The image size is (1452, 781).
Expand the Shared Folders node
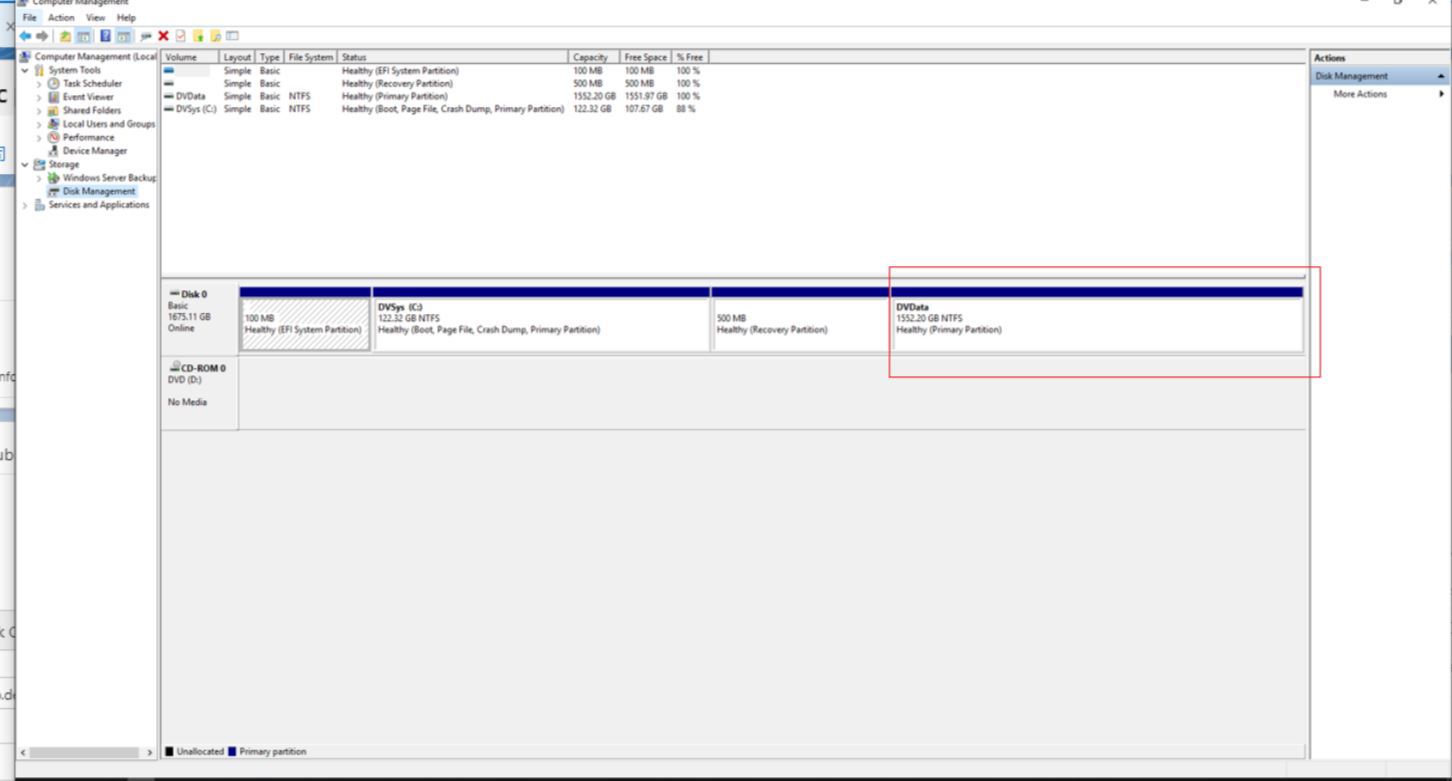tap(40, 111)
